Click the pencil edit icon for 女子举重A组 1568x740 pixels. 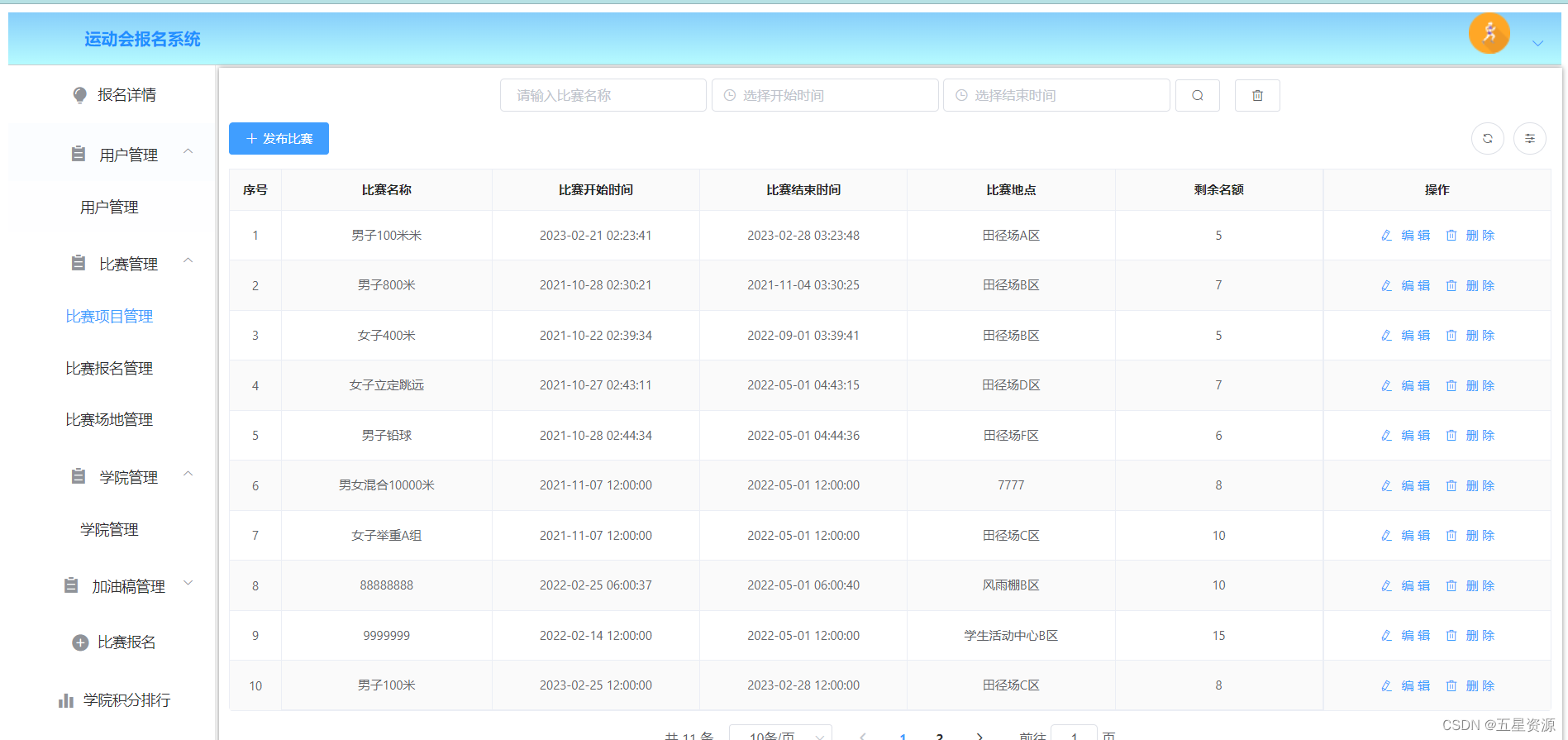point(1386,536)
